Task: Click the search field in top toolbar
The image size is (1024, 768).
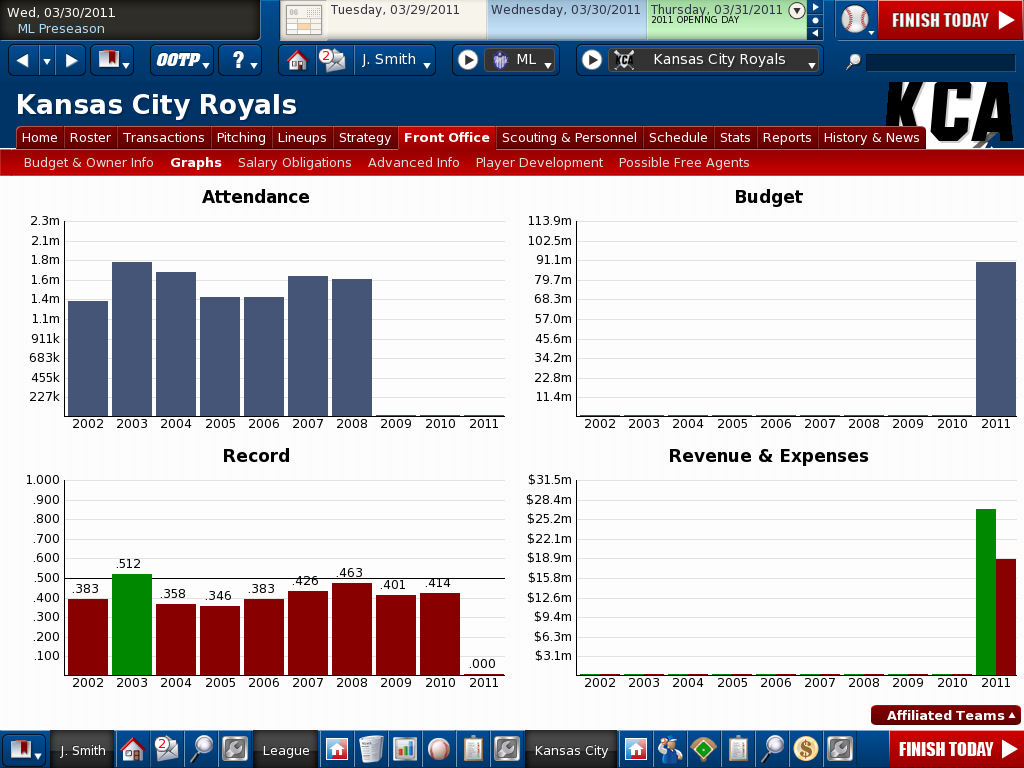Action: coord(940,62)
